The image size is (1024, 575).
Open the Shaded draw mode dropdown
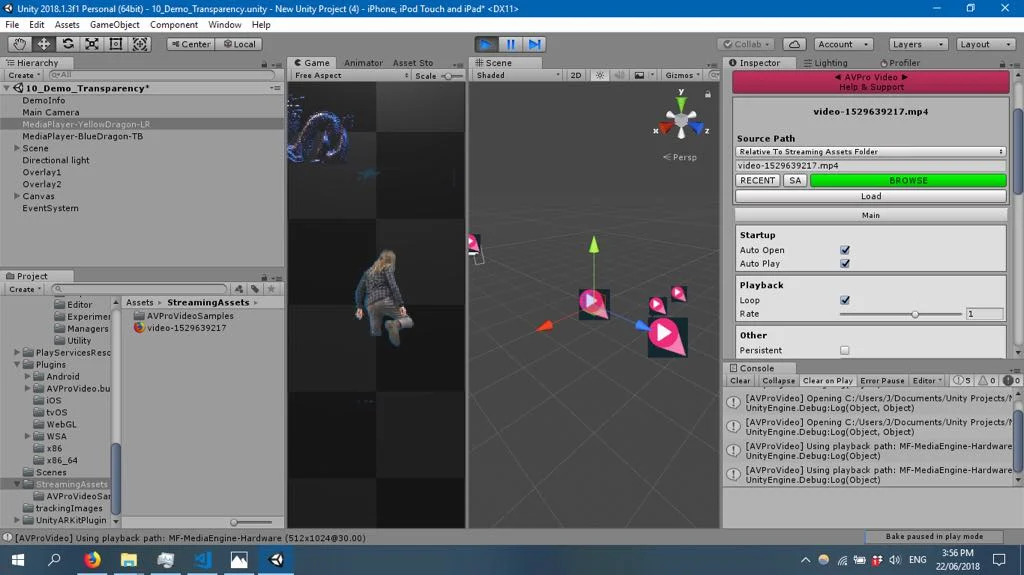click(x=518, y=75)
